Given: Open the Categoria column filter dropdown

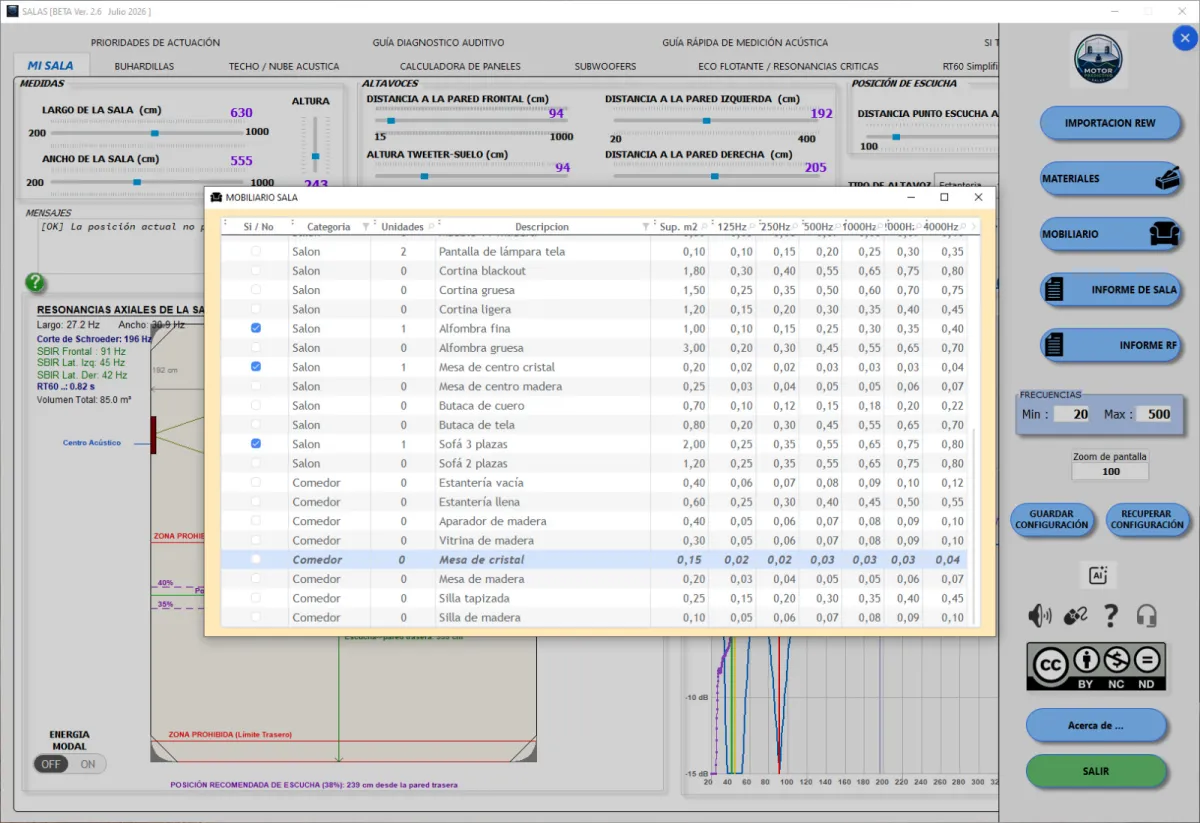Looking at the screenshot, I should tap(365, 227).
